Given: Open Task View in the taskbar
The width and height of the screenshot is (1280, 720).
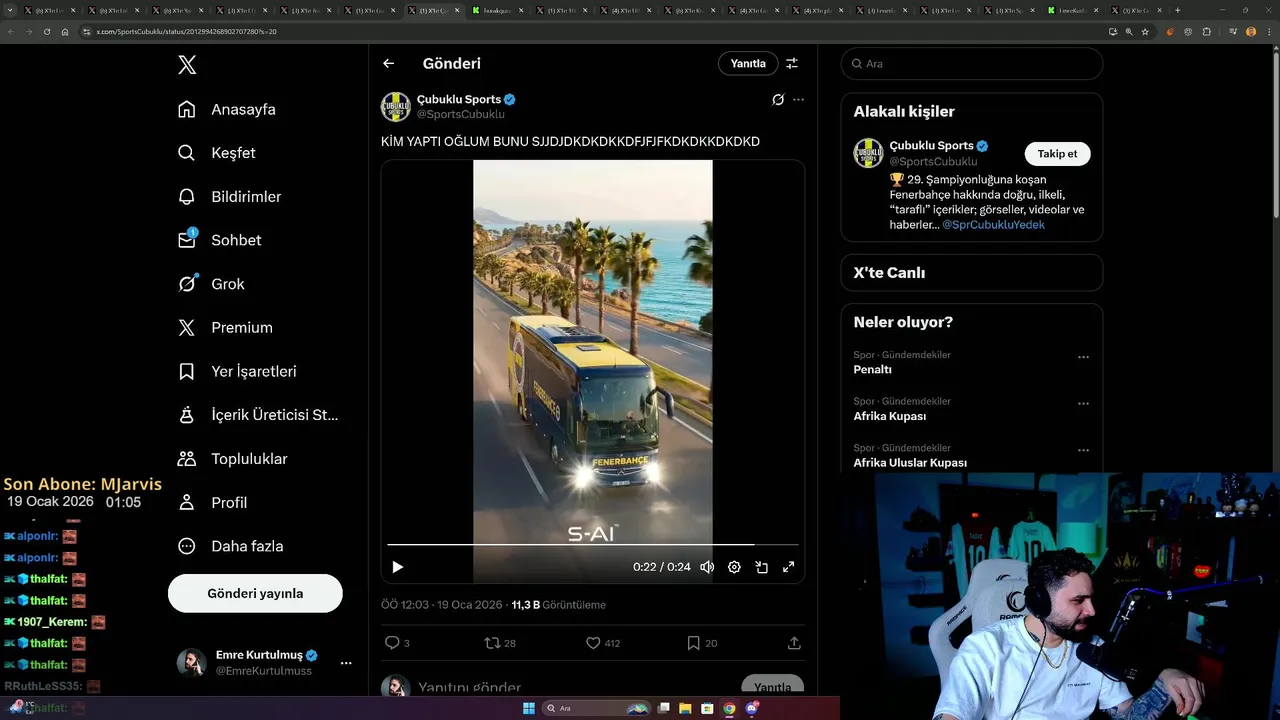Looking at the screenshot, I should pyautogui.click(x=664, y=708).
